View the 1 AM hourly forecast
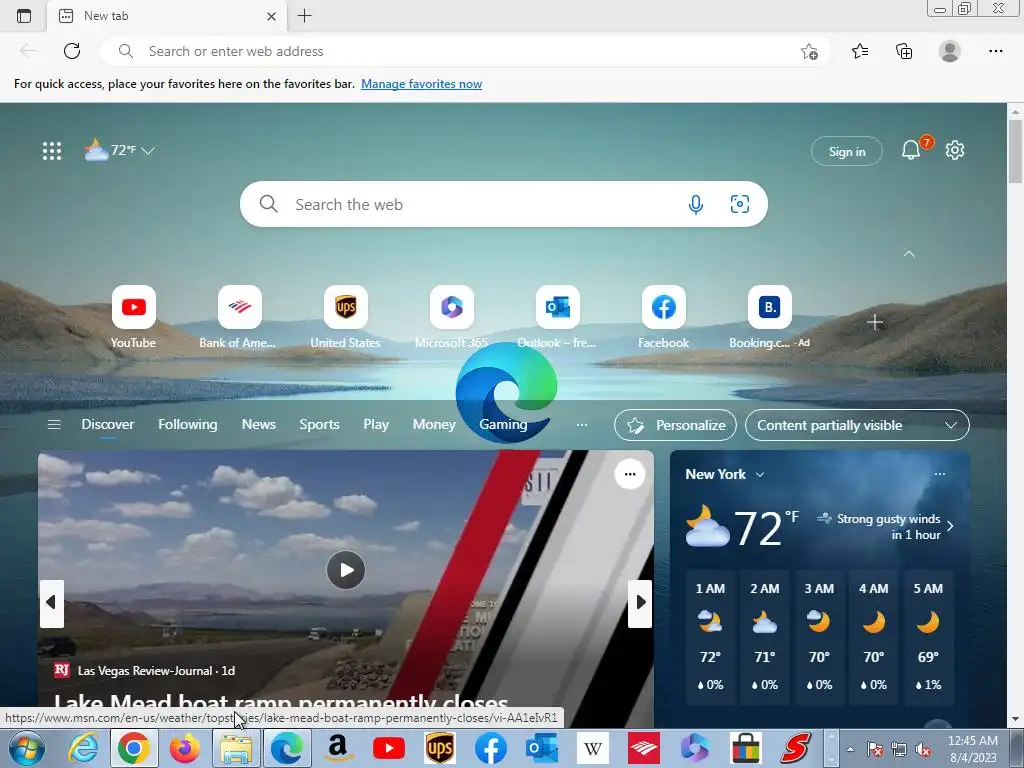Screen dimensions: 1024x768 tap(710, 637)
